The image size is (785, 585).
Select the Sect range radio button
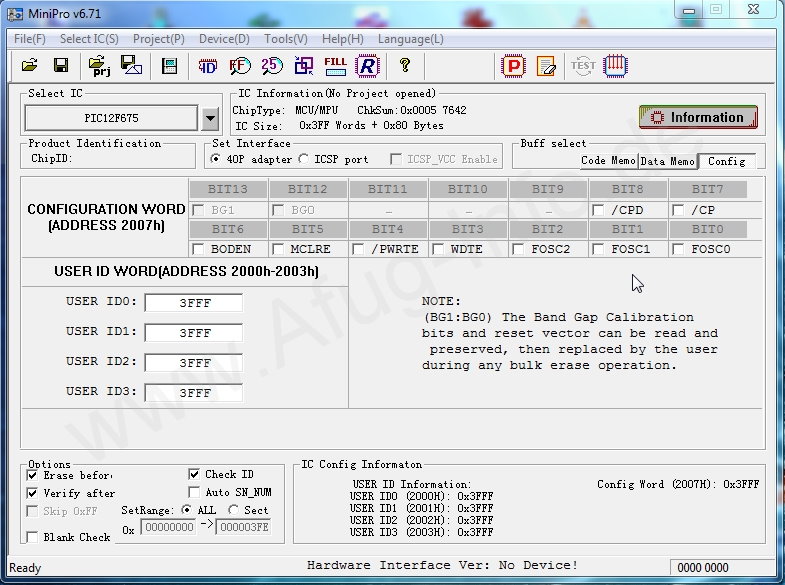(x=233, y=510)
